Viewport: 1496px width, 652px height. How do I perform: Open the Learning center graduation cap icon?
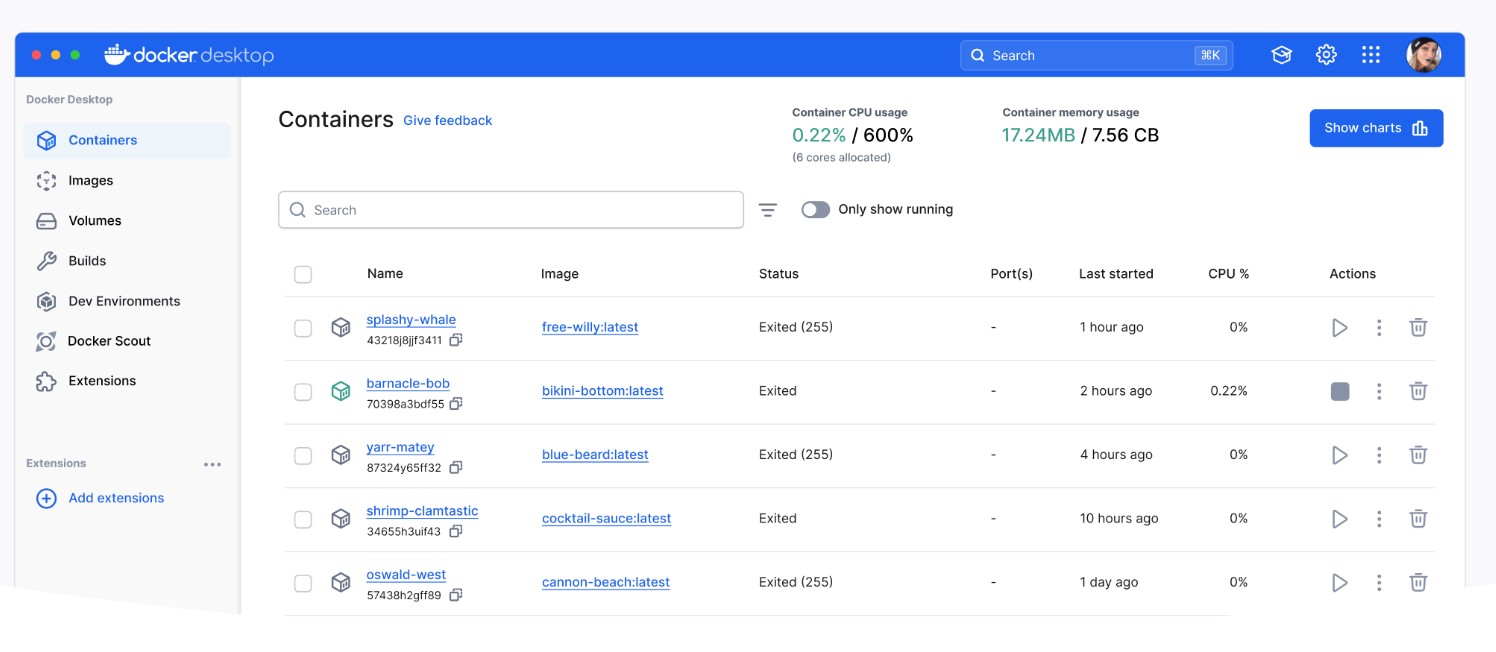pyautogui.click(x=1281, y=55)
